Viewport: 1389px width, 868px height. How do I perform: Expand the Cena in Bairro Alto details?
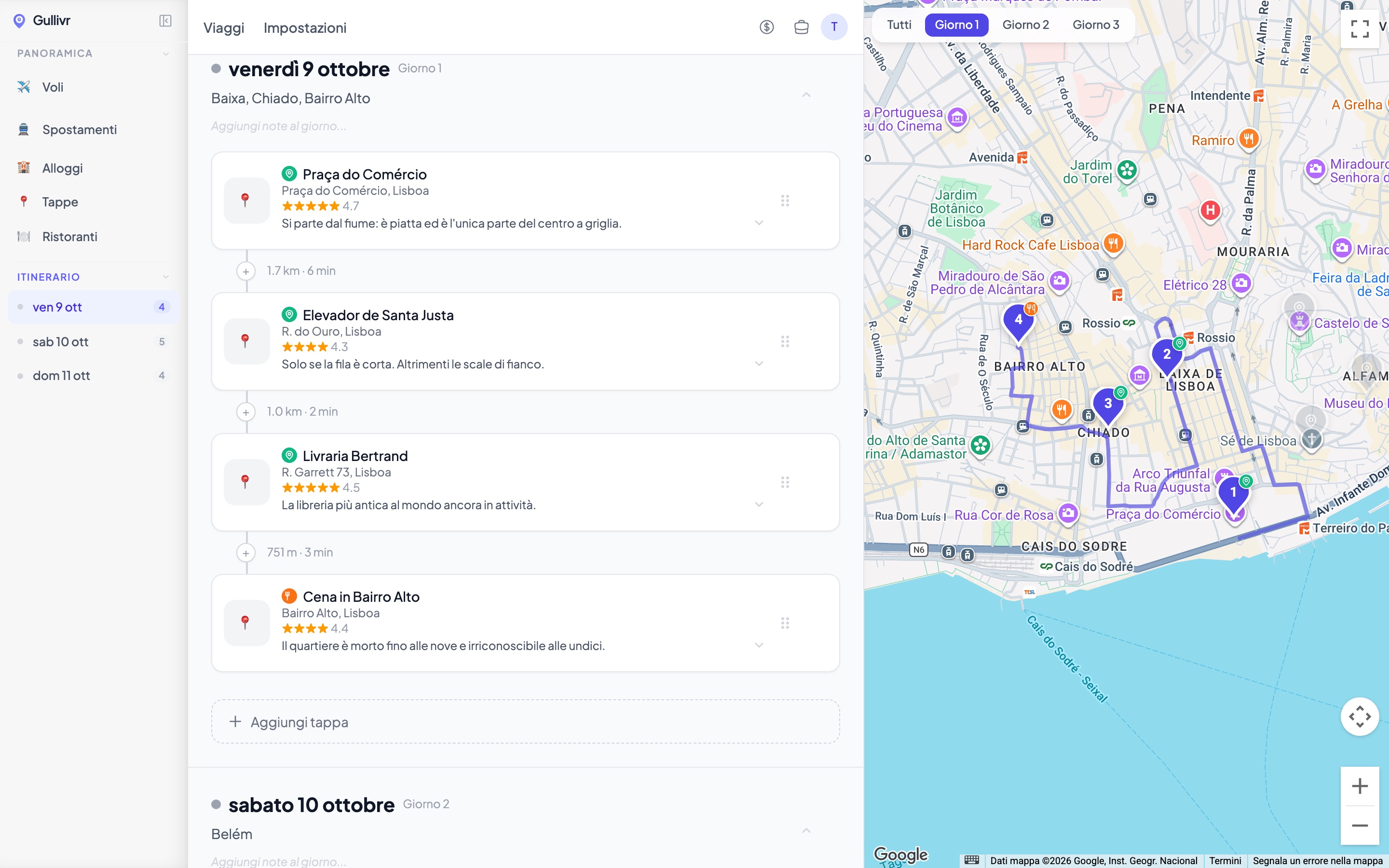pos(759,645)
